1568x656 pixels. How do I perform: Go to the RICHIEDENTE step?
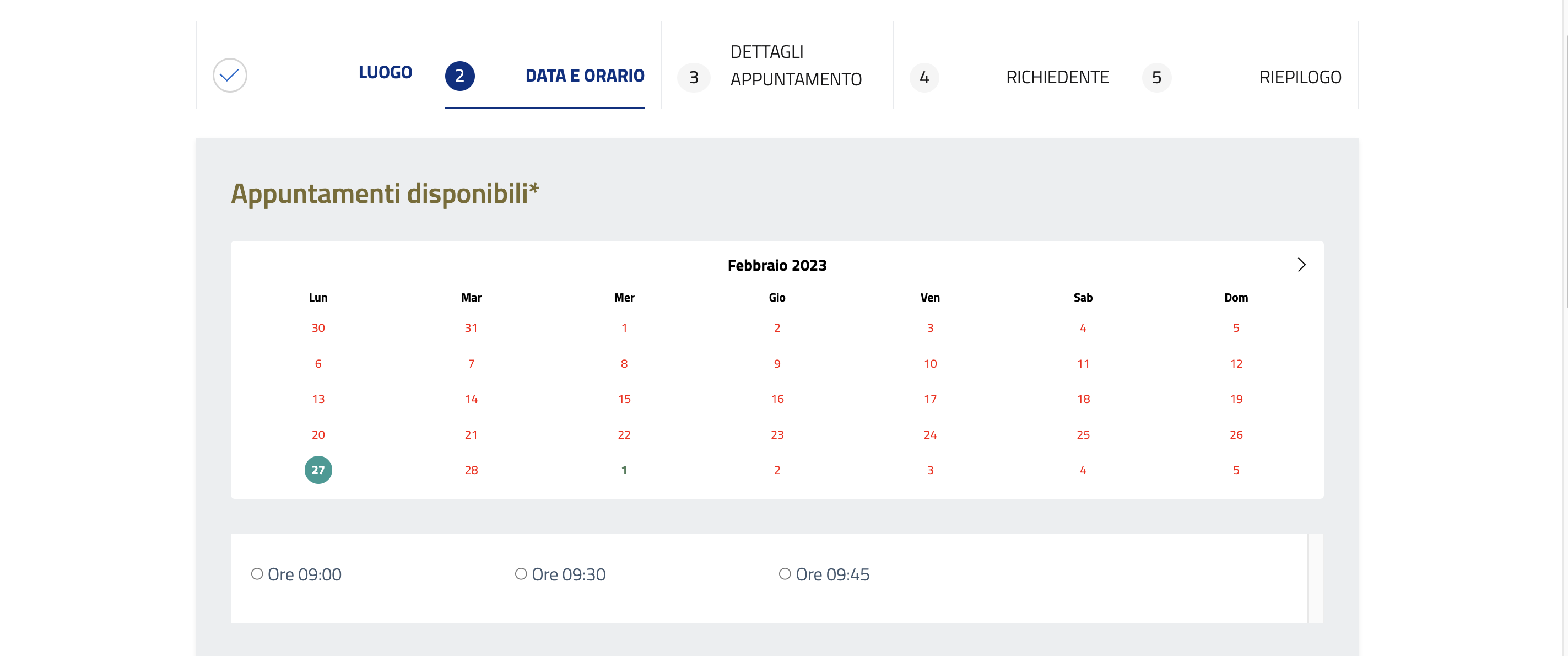[x=1057, y=77]
